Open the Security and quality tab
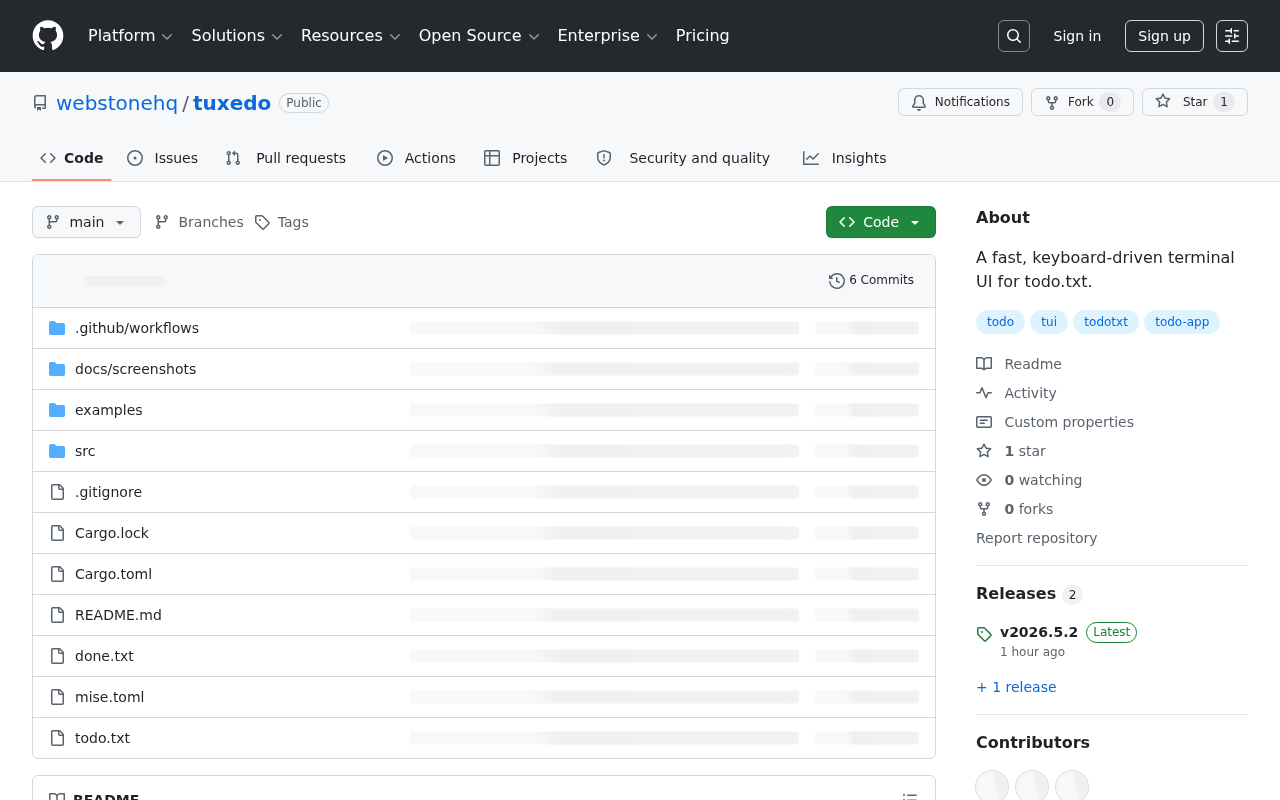Image resolution: width=1280 pixels, height=800 pixels. 683,158
